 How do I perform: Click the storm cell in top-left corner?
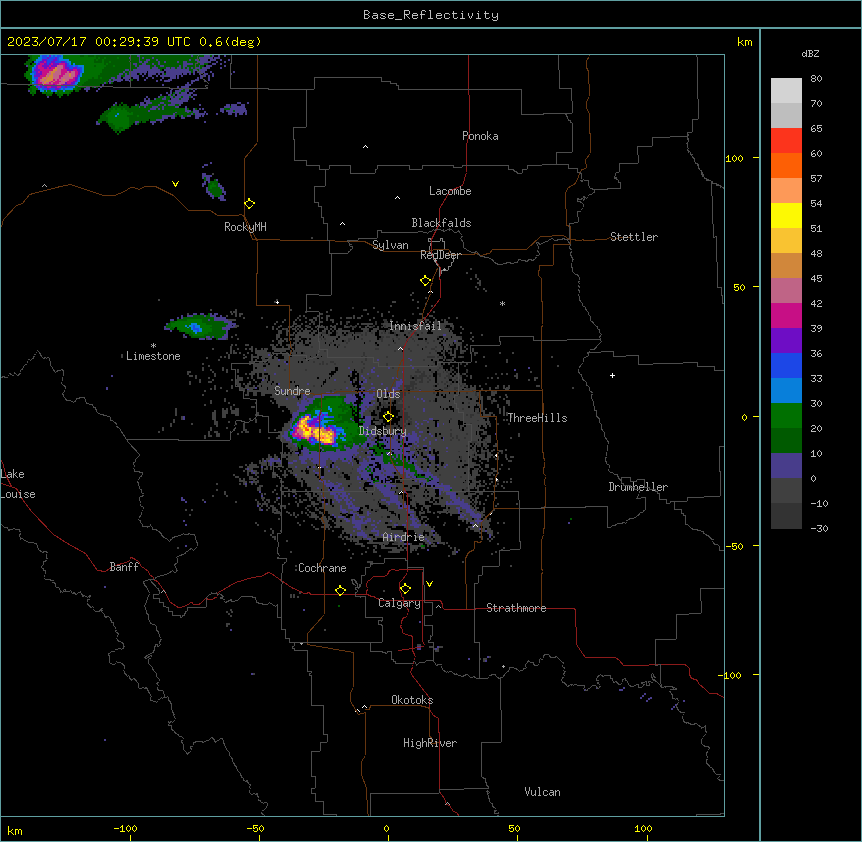coord(55,75)
